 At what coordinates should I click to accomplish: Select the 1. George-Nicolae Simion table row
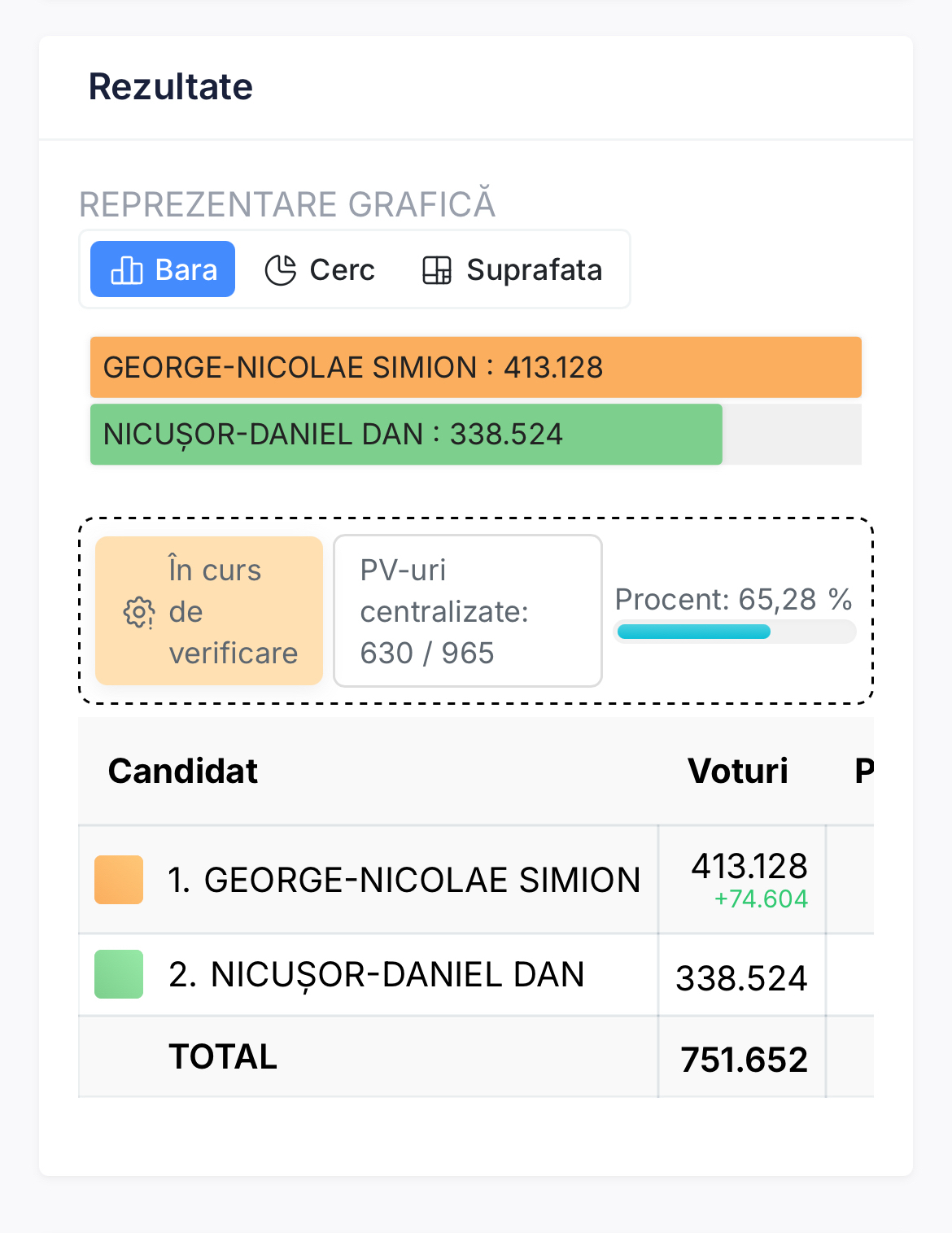(404, 880)
